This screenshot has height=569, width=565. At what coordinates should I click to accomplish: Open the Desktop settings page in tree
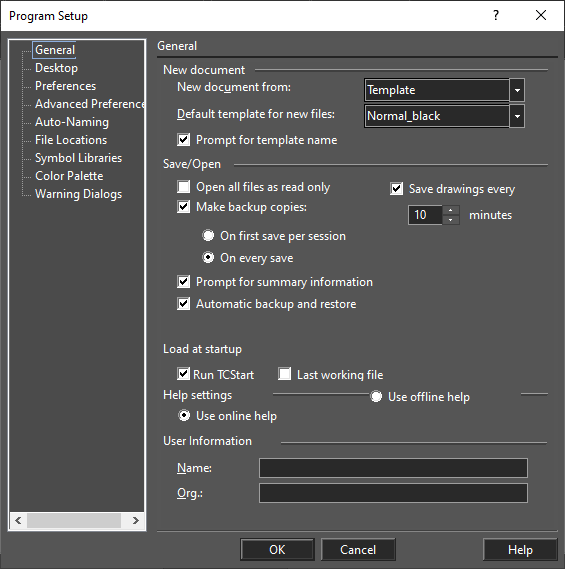click(56, 68)
